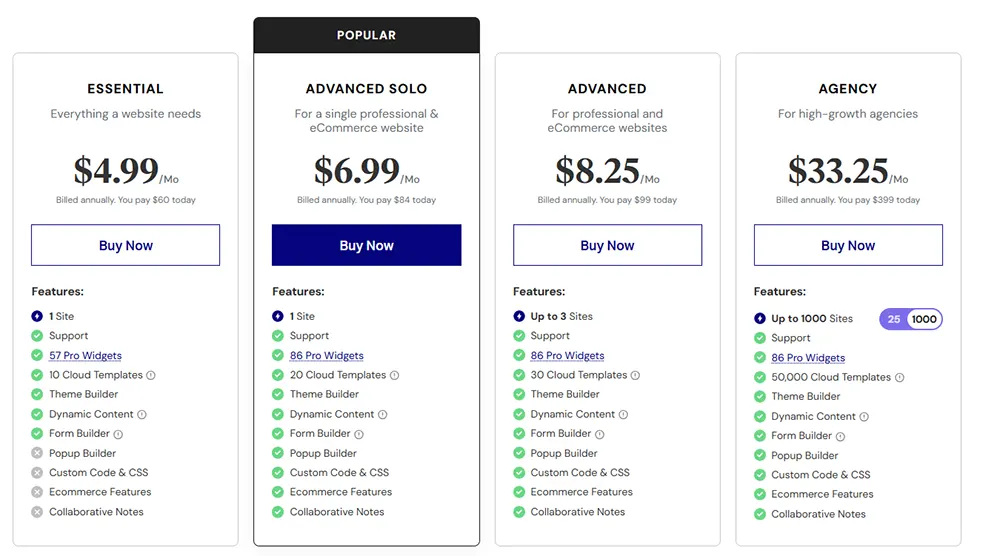Click blue site icon next to Up to 3 Sites
Screen dimensions: 1000x556
click(519, 316)
